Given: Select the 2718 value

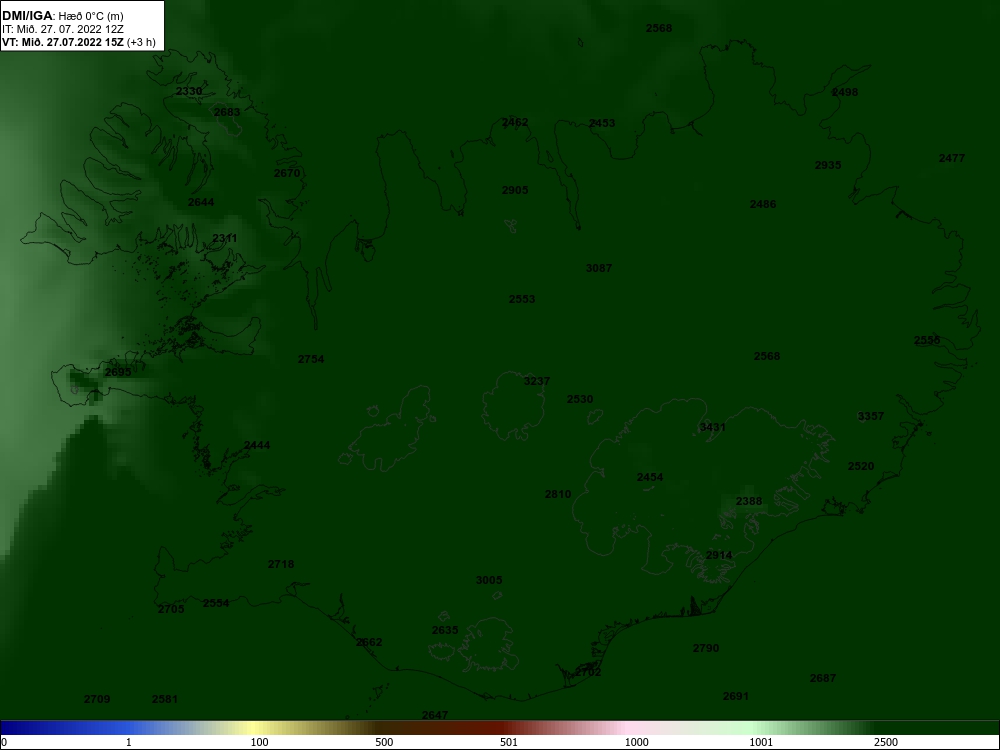Looking at the screenshot, I should click(x=281, y=564).
